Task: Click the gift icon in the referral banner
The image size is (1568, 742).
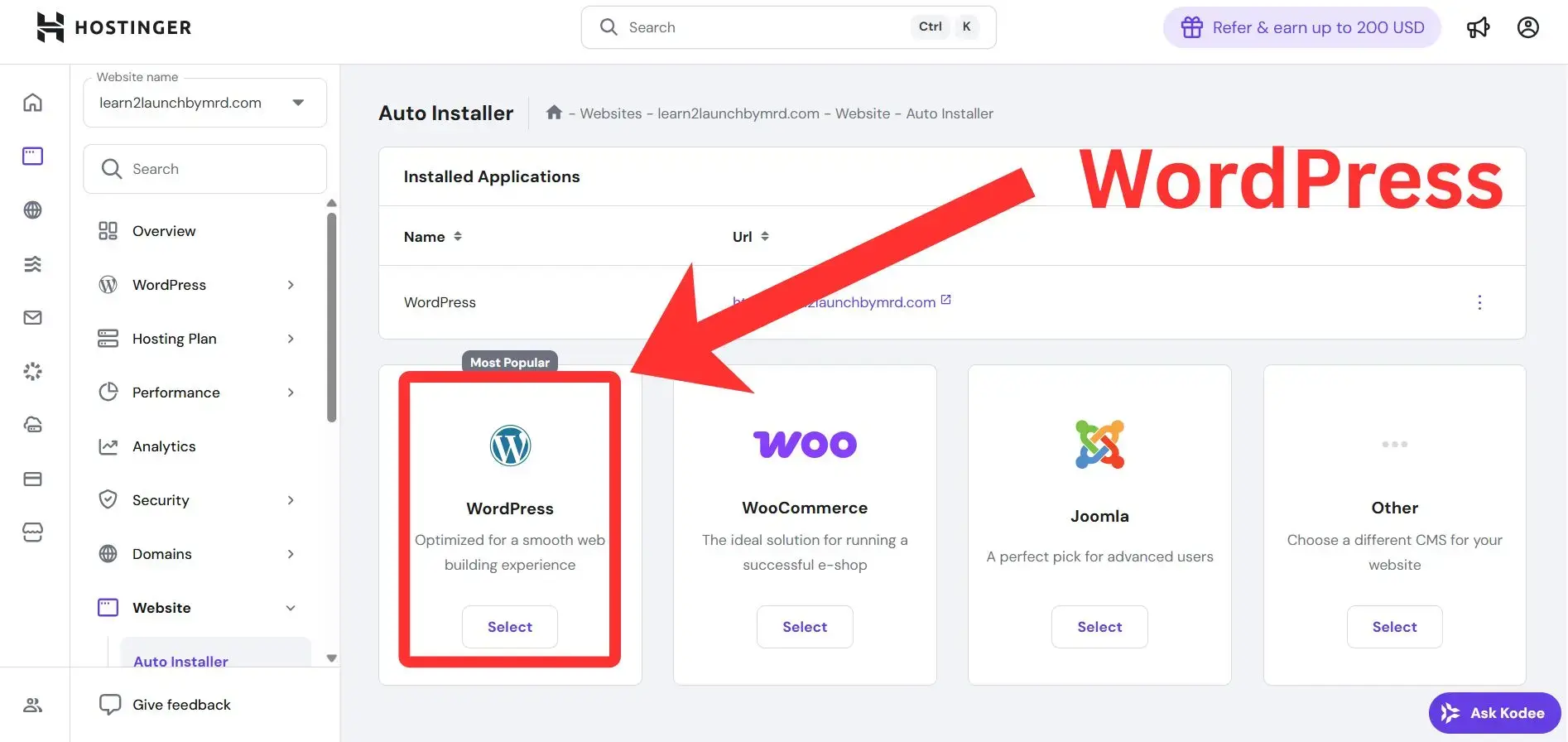Action: coord(1192,27)
